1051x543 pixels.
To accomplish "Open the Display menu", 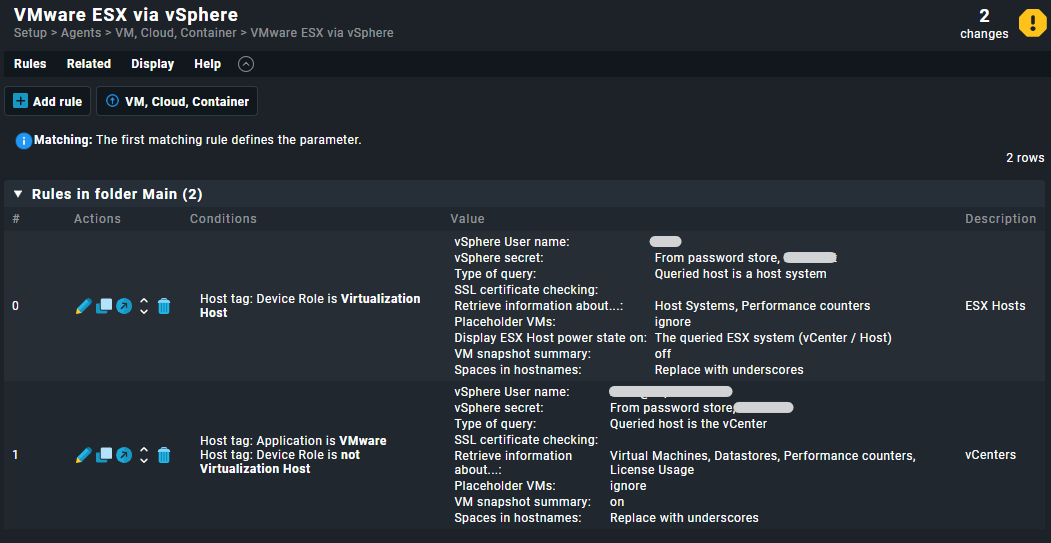I will coord(153,64).
